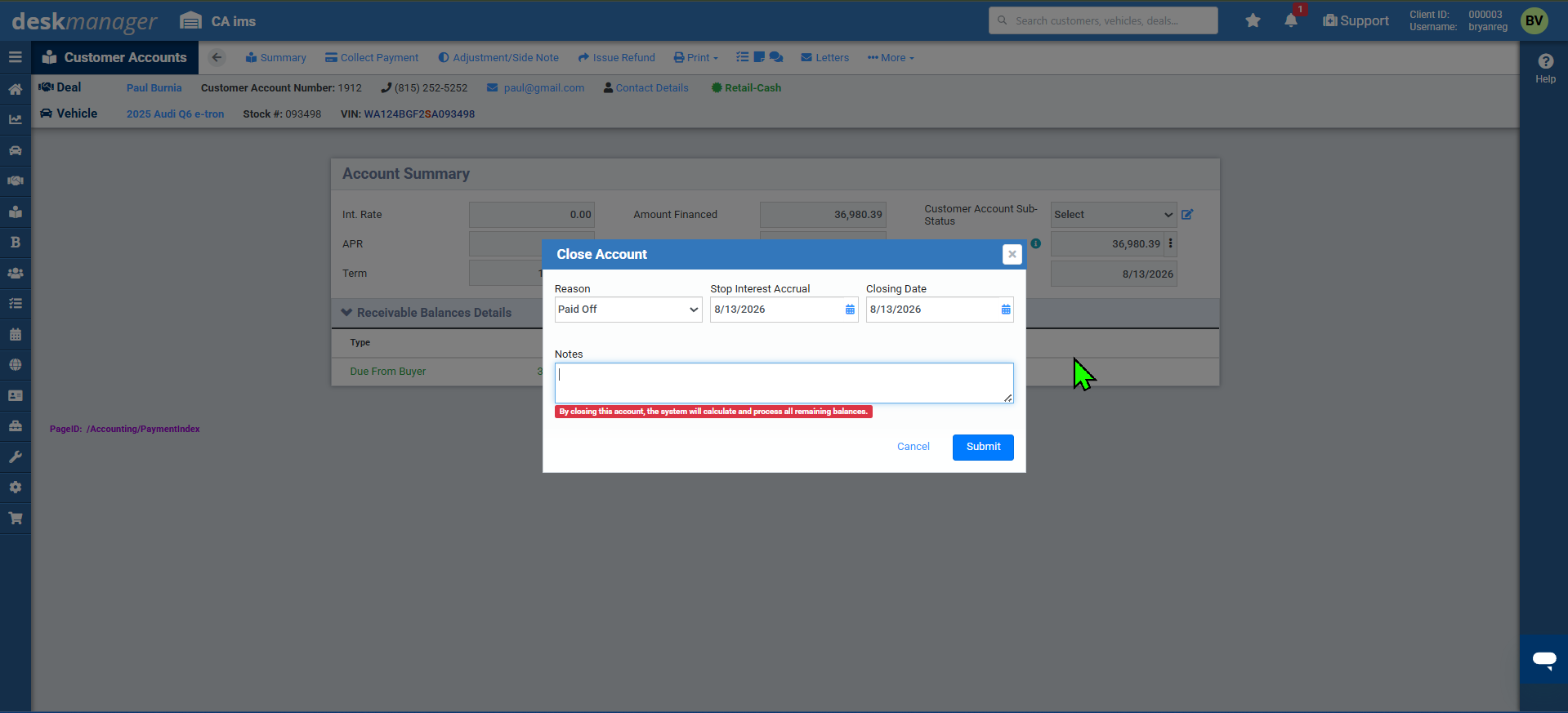Image resolution: width=1568 pixels, height=713 pixels.
Task: Open the ID card sidebar icon
Action: (x=15, y=395)
